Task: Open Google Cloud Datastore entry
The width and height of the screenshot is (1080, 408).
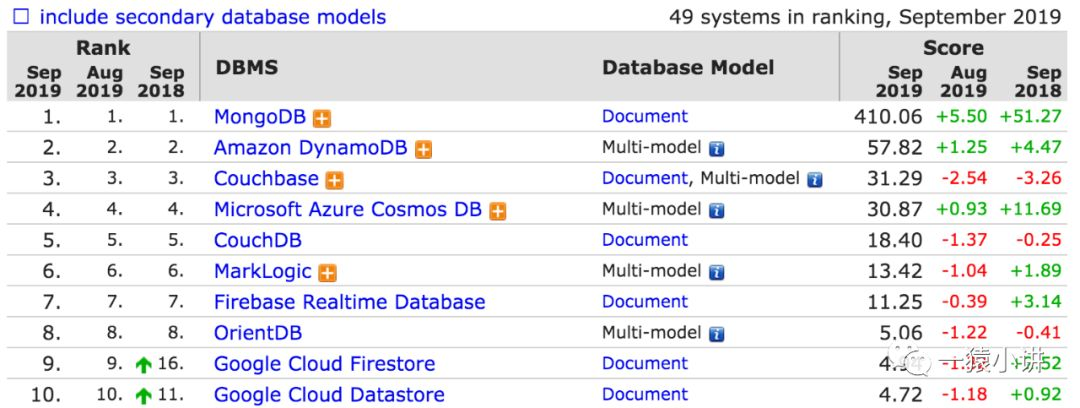Action: 329,395
